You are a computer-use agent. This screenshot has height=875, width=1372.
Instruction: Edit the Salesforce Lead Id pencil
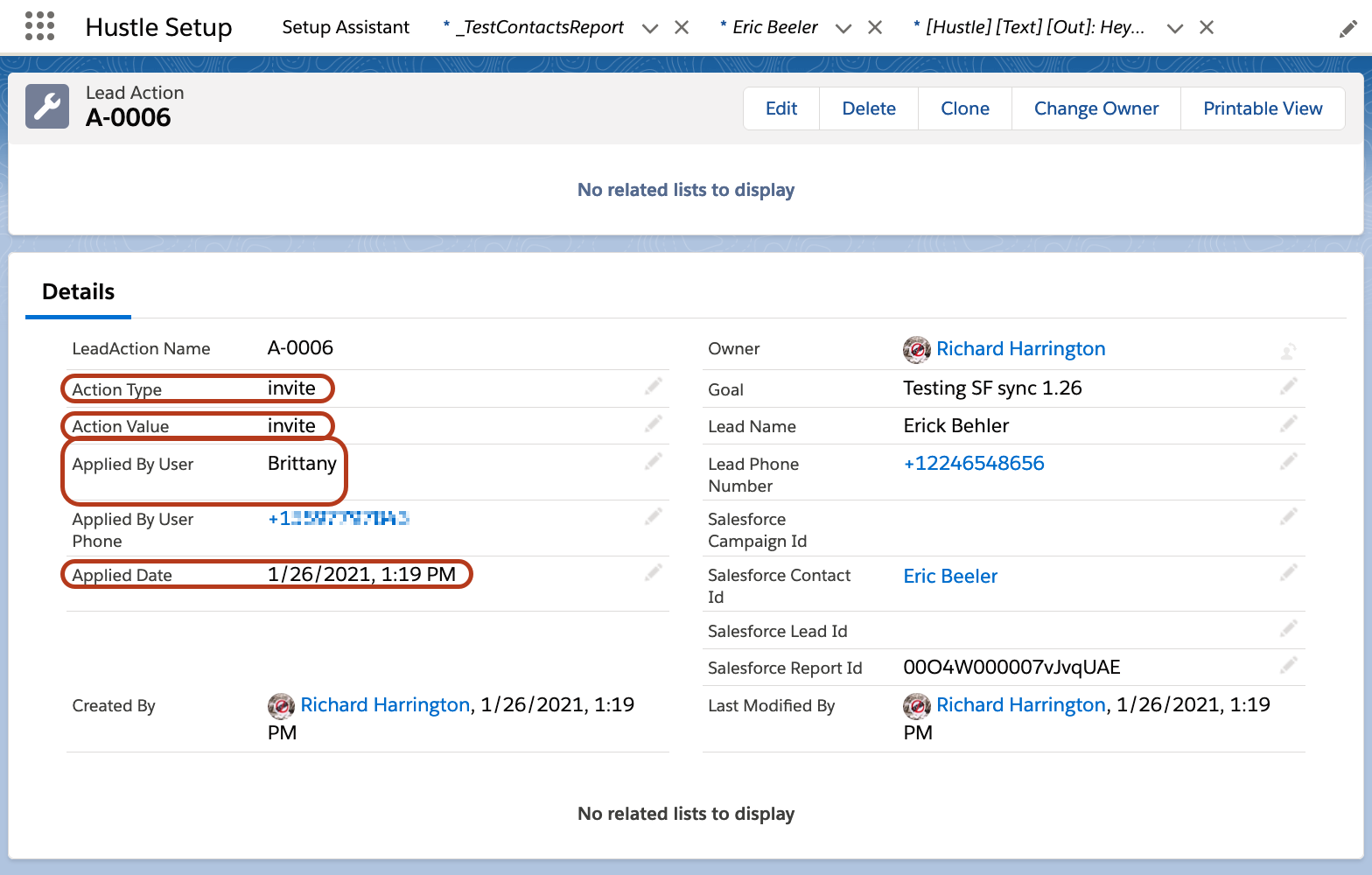(1289, 628)
